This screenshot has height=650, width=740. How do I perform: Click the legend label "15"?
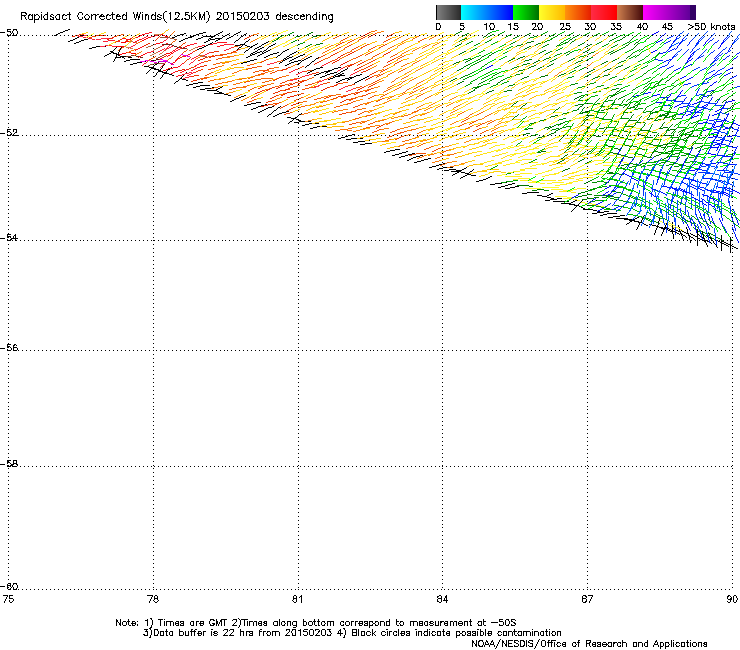tap(513, 27)
